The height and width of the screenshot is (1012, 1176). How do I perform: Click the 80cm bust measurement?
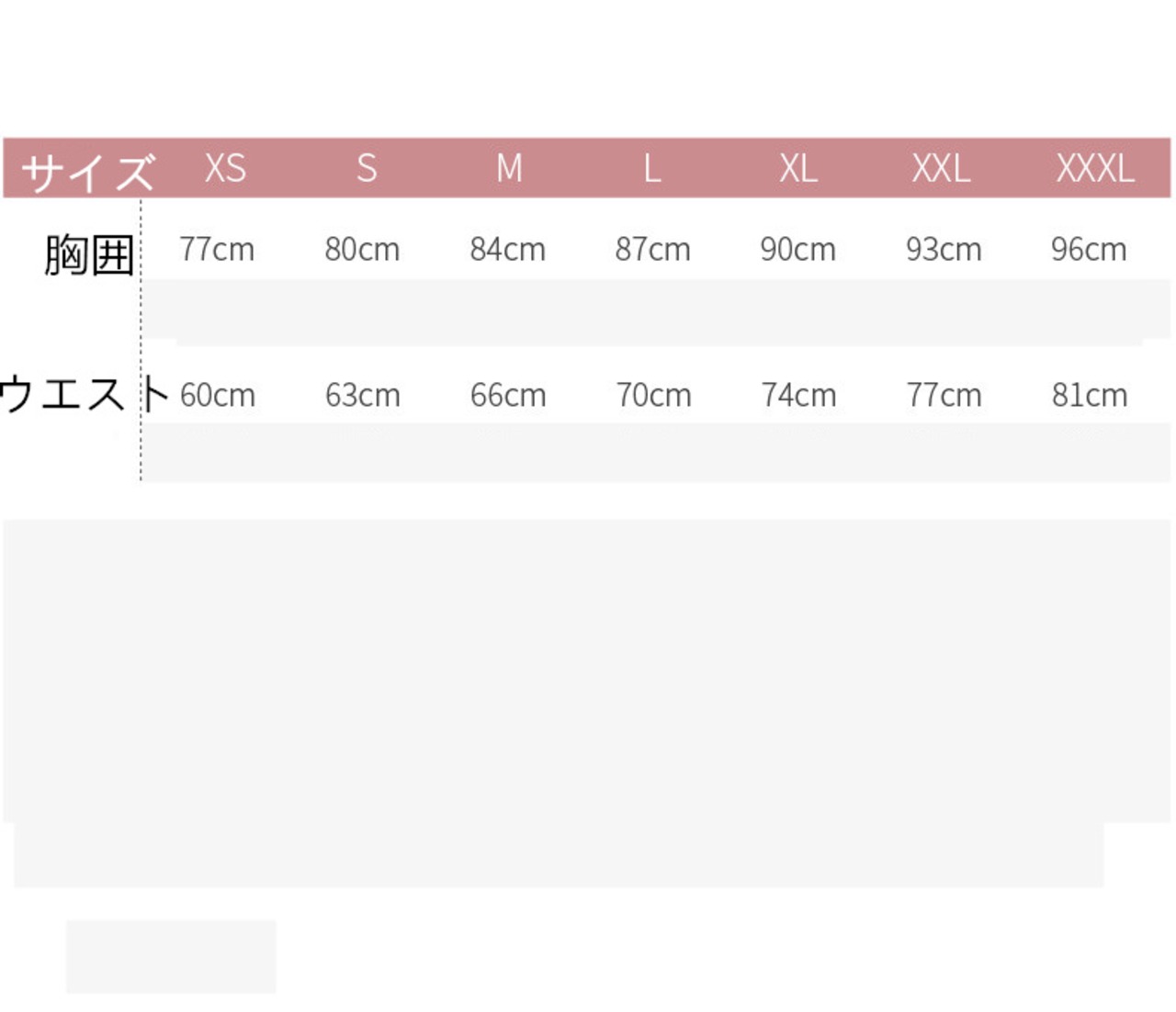click(362, 249)
